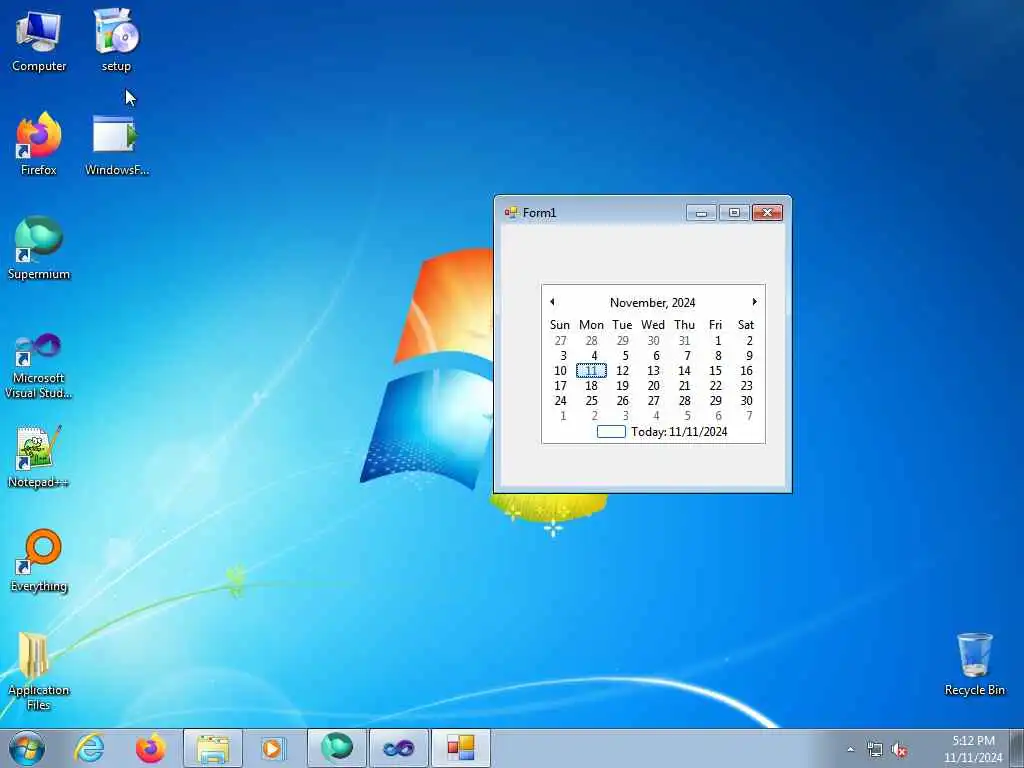
Task: Select November 9 in calendar
Action: click(749, 356)
